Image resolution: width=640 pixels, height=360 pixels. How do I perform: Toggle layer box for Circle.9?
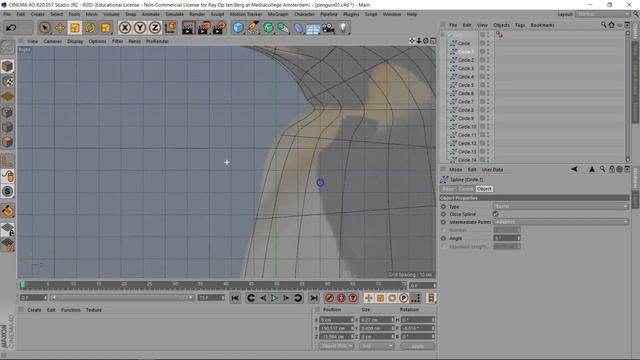coord(482,118)
